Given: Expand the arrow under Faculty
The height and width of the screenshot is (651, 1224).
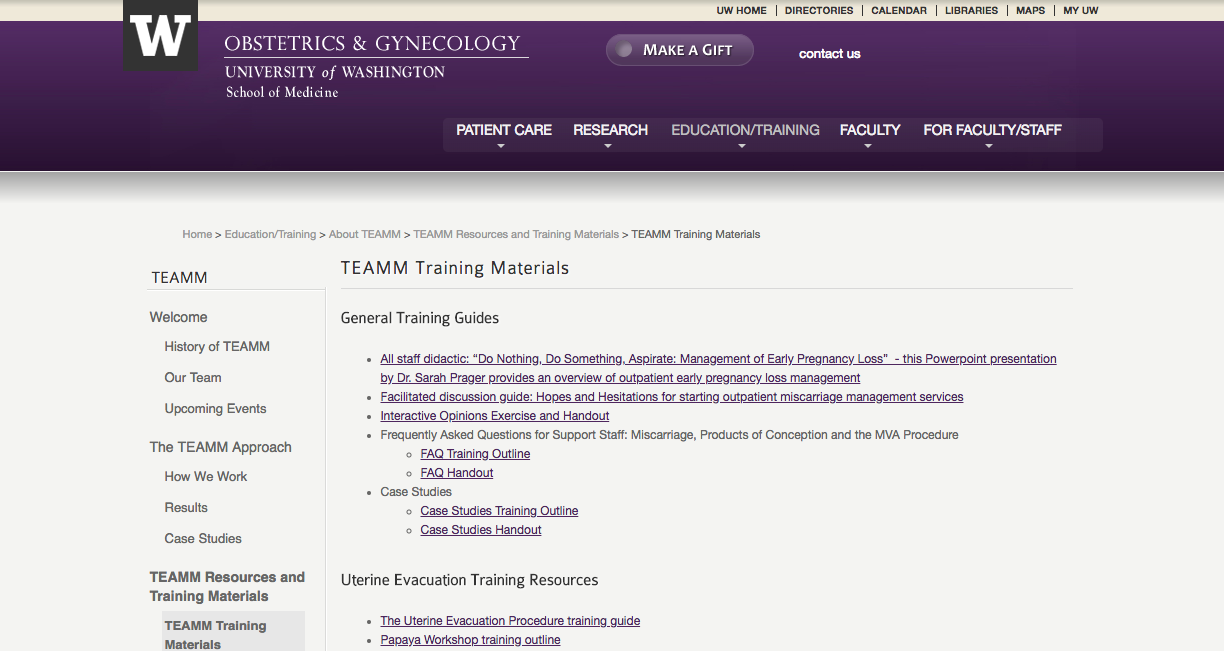Looking at the screenshot, I should (868, 146).
